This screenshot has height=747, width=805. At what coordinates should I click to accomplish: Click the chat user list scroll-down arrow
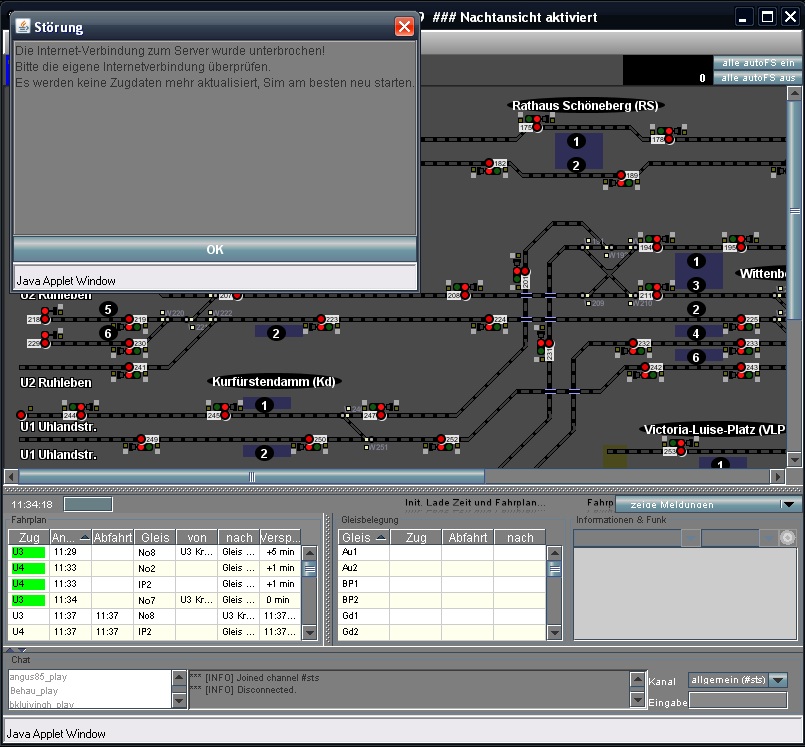pyautogui.click(x=179, y=700)
